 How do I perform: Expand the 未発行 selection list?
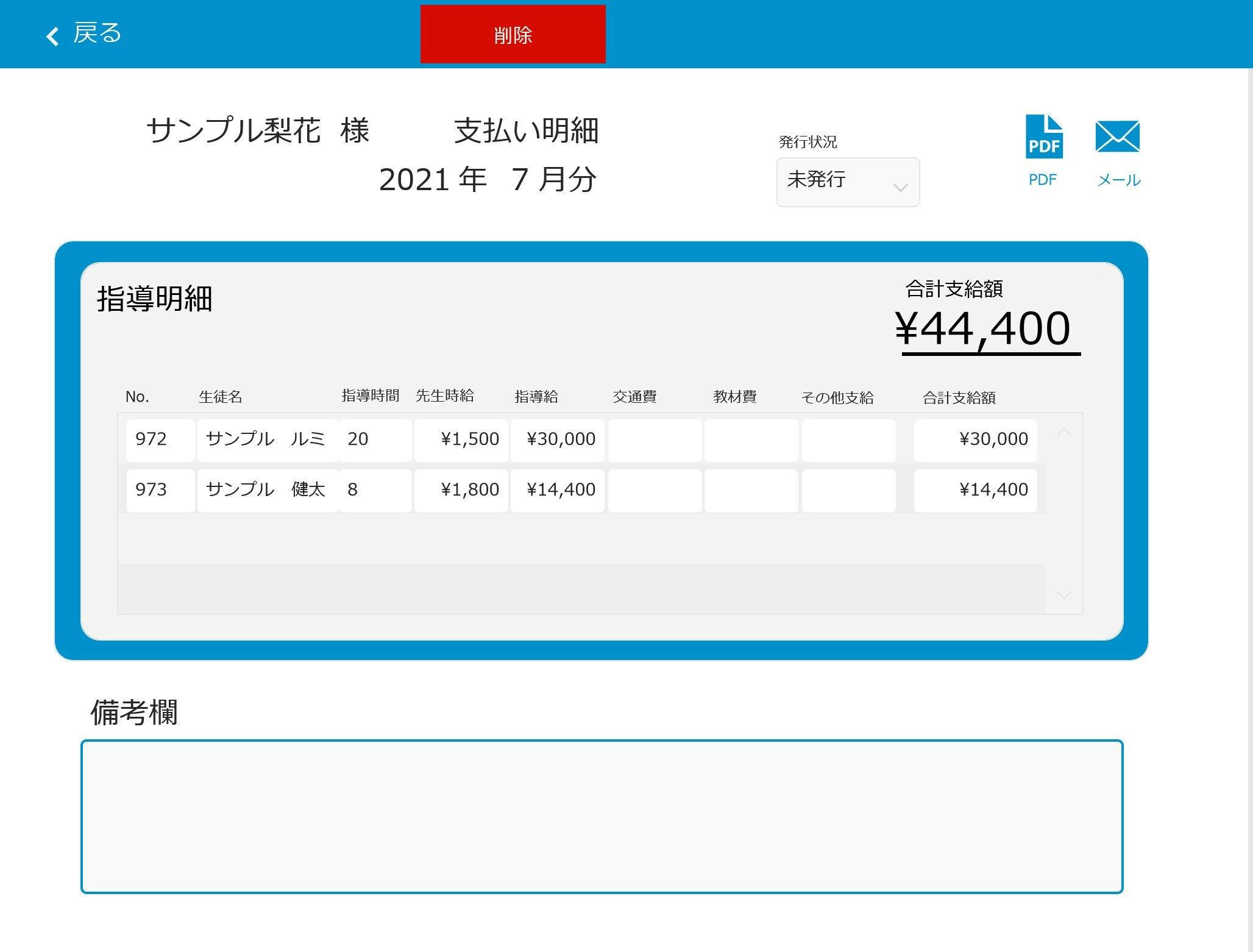click(x=847, y=182)
